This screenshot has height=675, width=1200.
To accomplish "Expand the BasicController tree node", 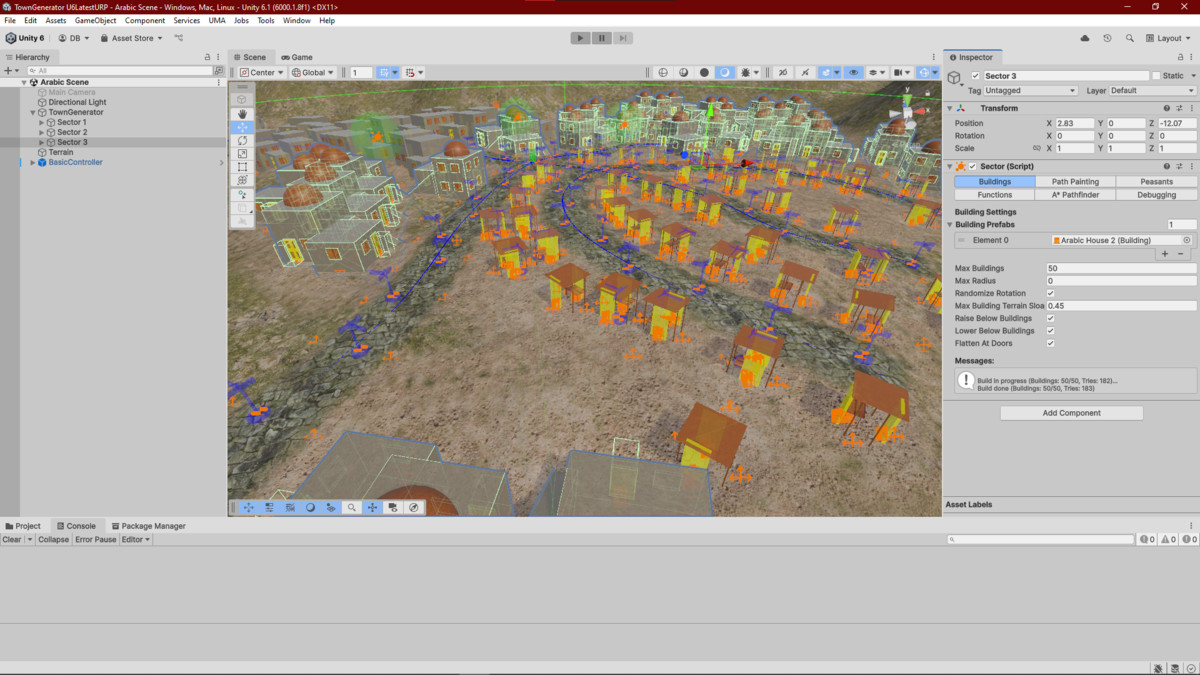I will (33, 162).
